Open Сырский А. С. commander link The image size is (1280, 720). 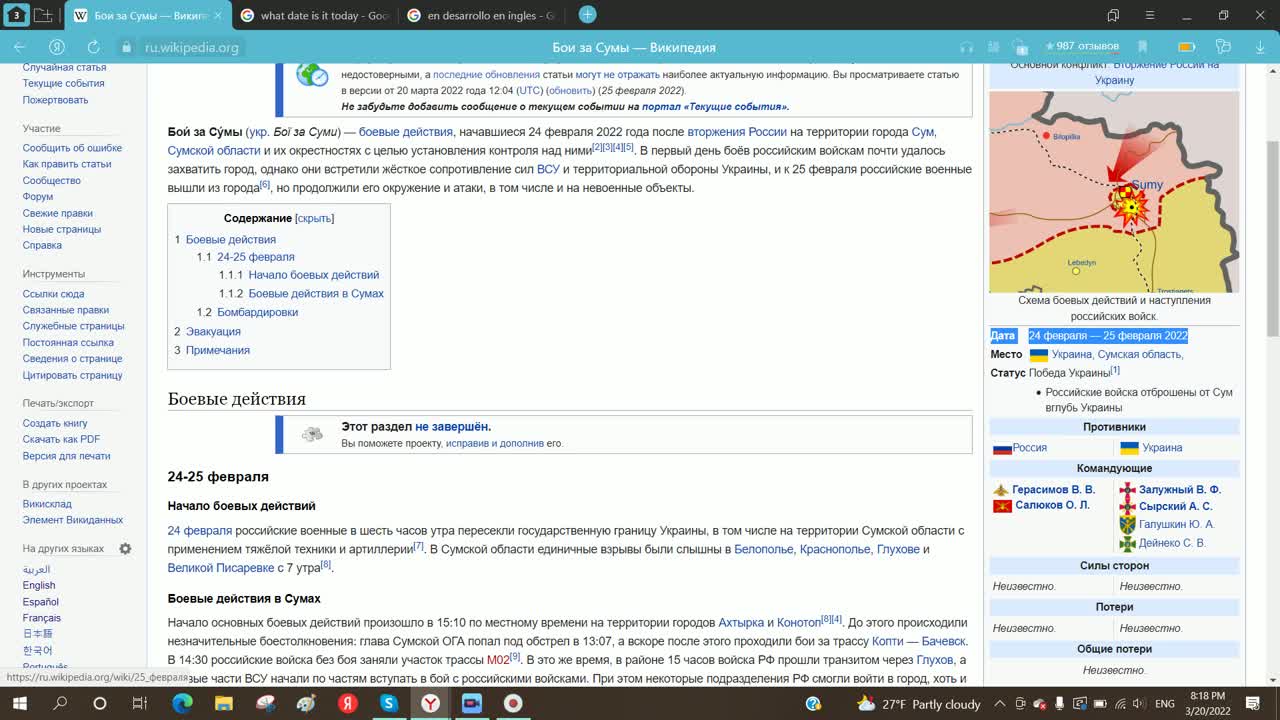pos(1176,507)
